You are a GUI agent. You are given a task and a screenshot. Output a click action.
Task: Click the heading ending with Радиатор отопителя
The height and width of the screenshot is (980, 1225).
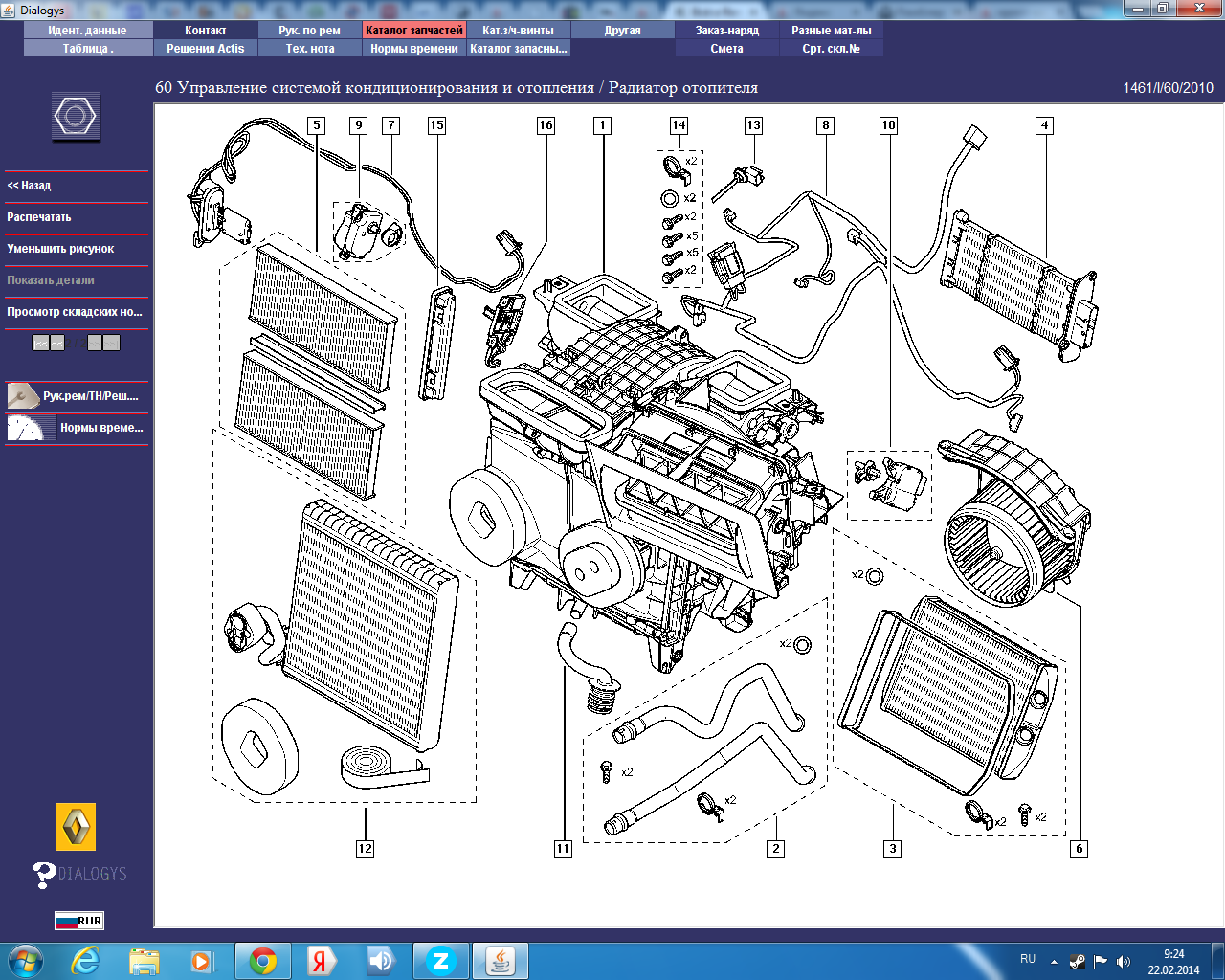click(x=457, y=88)
